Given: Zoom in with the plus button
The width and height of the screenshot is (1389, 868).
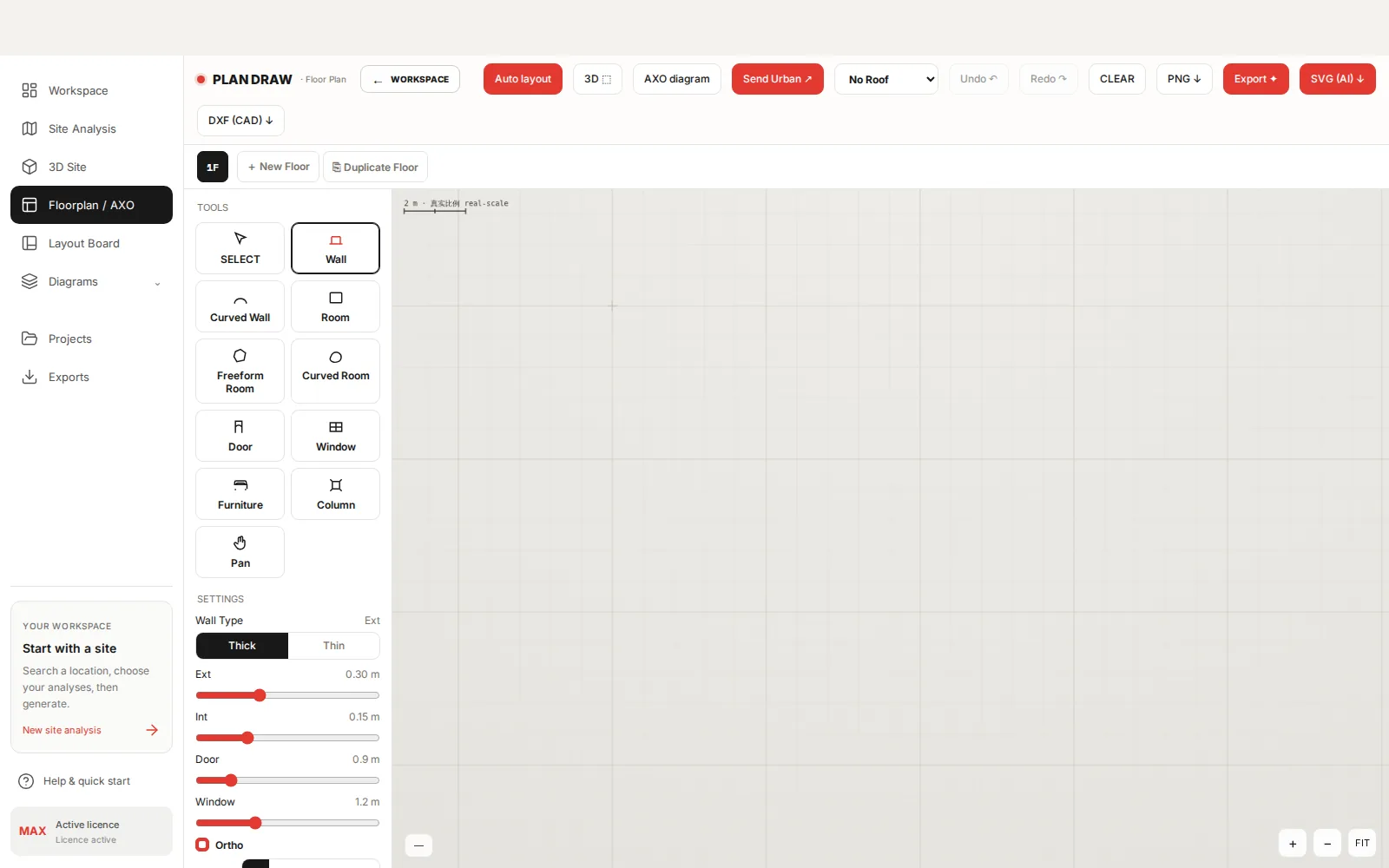Looking at the screenshot, I should pos(1293,843).
